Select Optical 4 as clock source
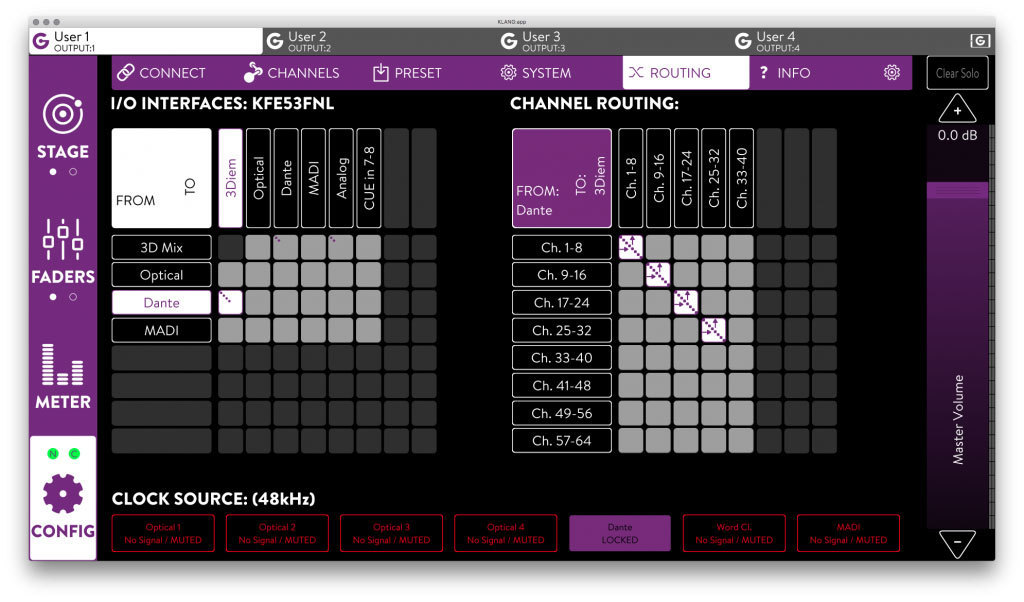This screenshot has width=1024, height=602. click(505, 533)
